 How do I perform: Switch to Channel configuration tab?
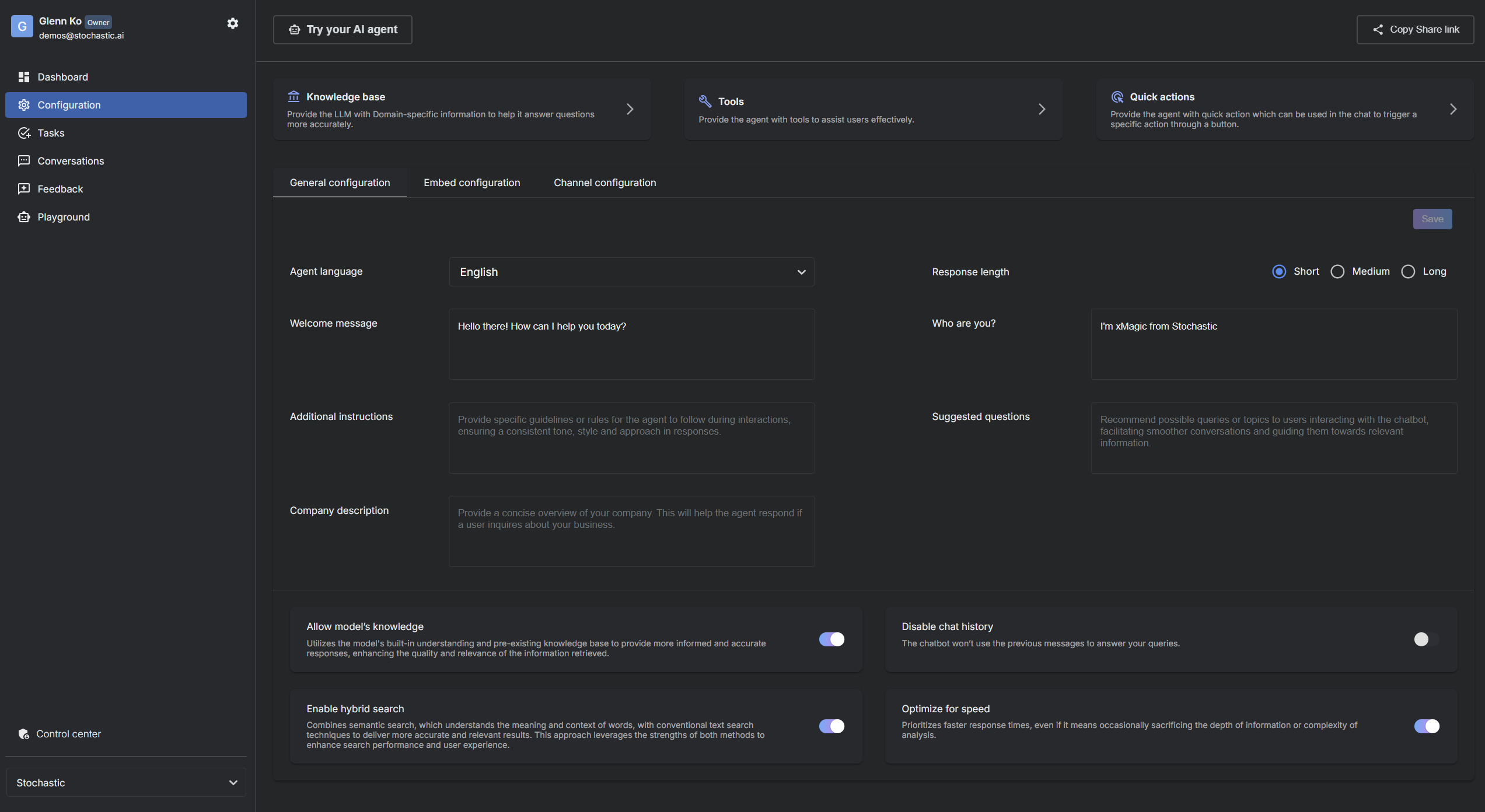605,183
